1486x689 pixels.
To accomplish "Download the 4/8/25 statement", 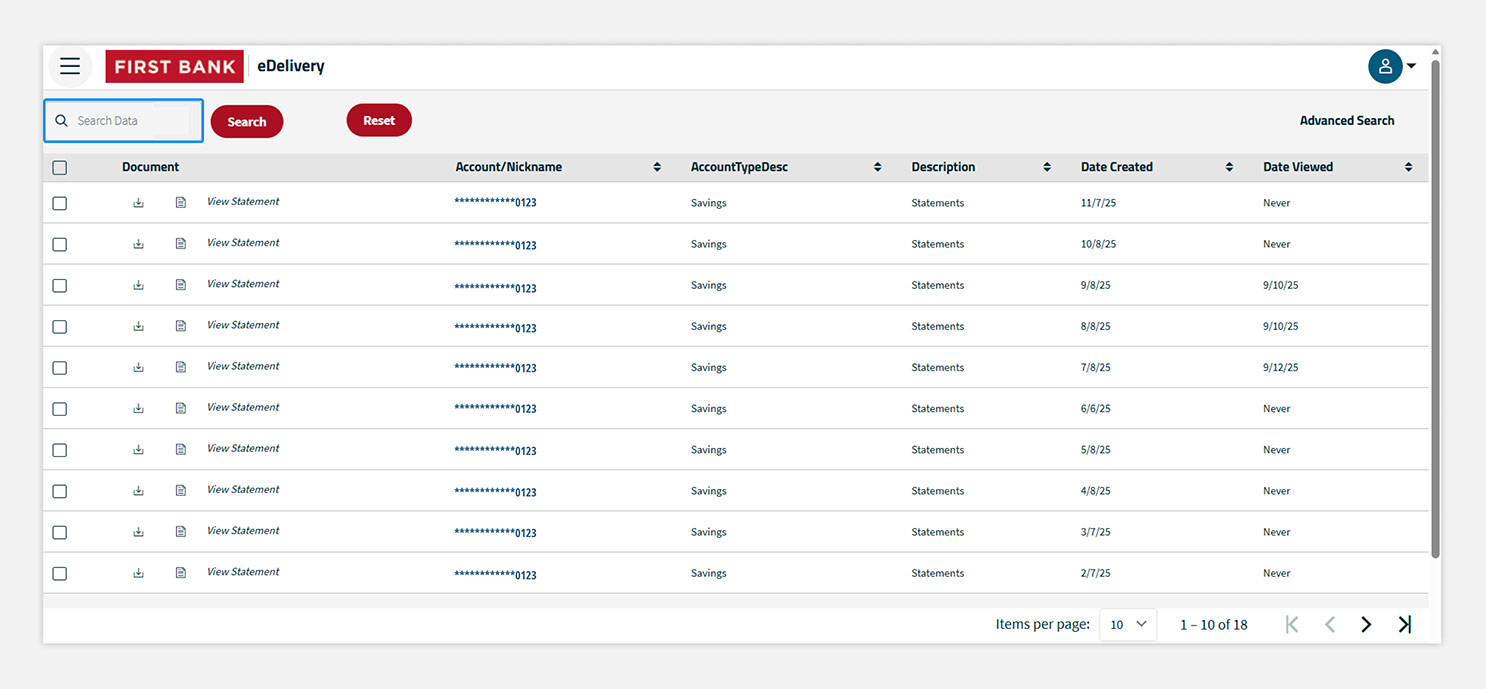I will pyautogui.click(x=139, y=491).
